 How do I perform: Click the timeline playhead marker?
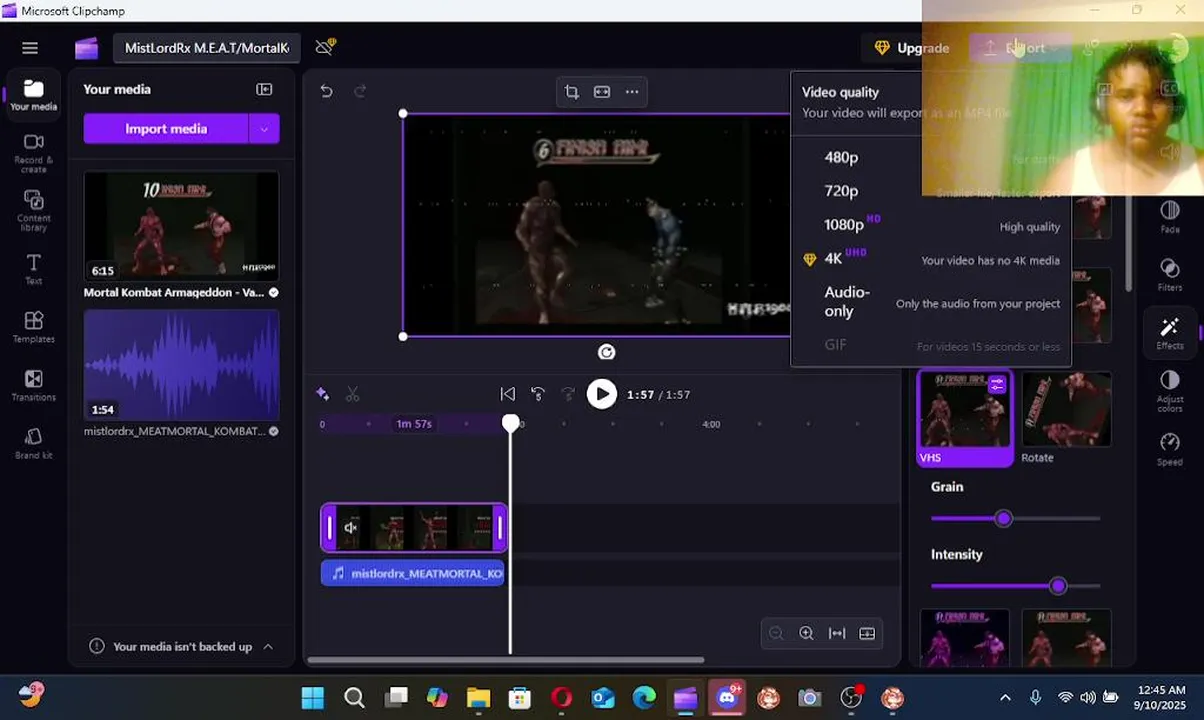coord(510,424)
